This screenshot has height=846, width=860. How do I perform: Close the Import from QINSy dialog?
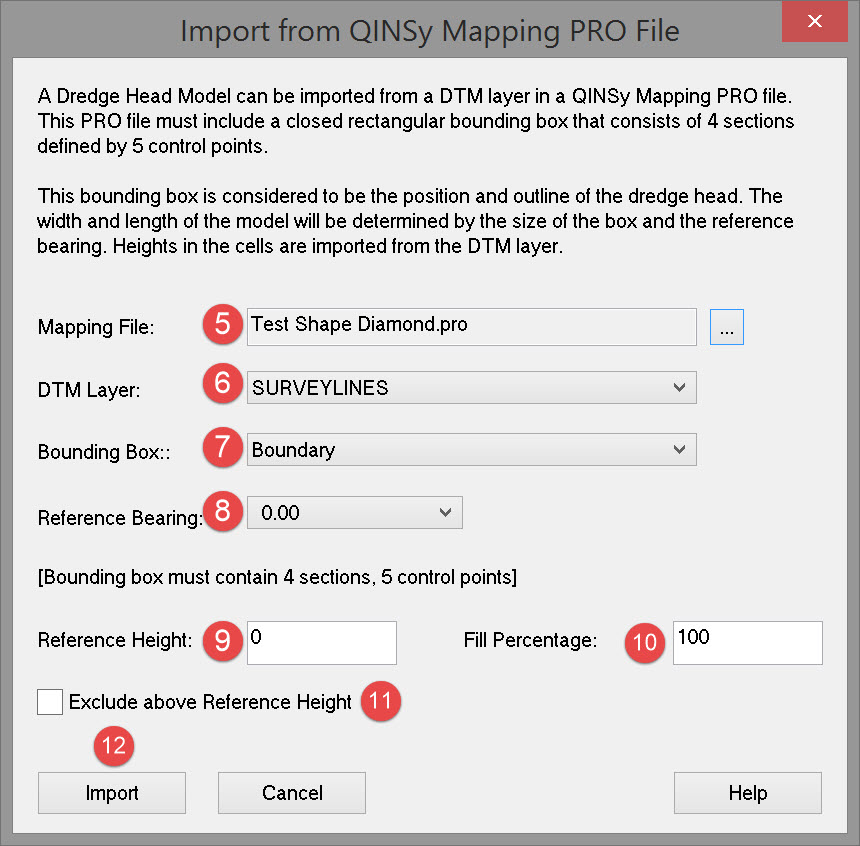coord(815,22)
